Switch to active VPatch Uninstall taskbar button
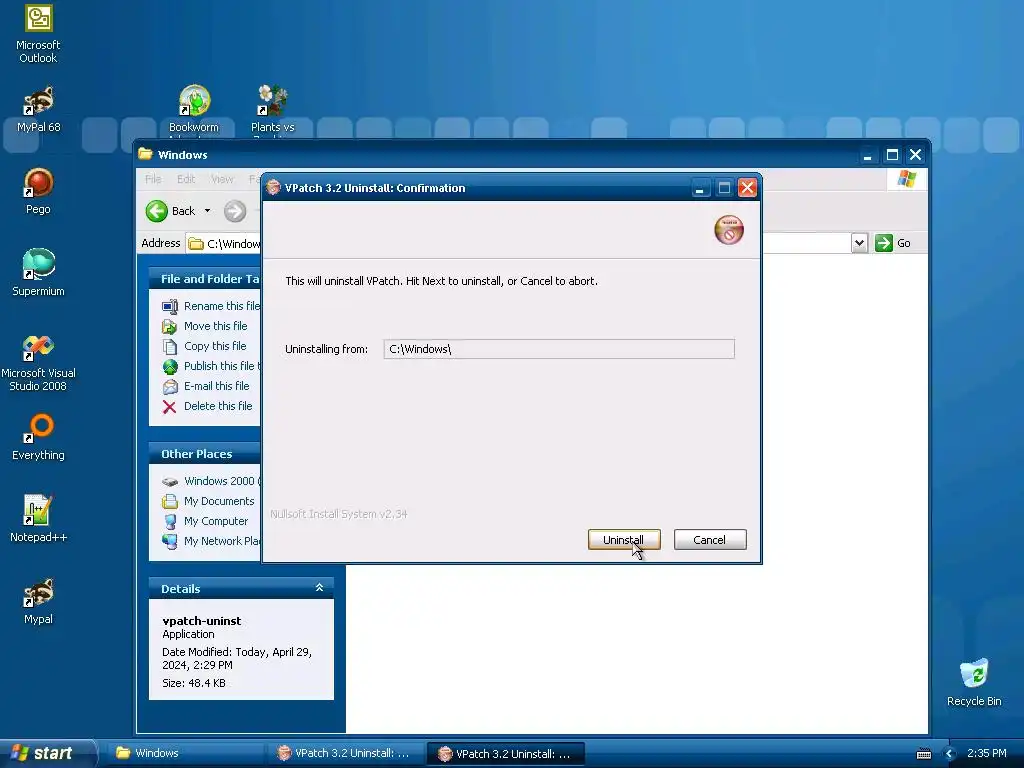The height and width of the screenshot is (768, 1024). click(x=505, y=754)
